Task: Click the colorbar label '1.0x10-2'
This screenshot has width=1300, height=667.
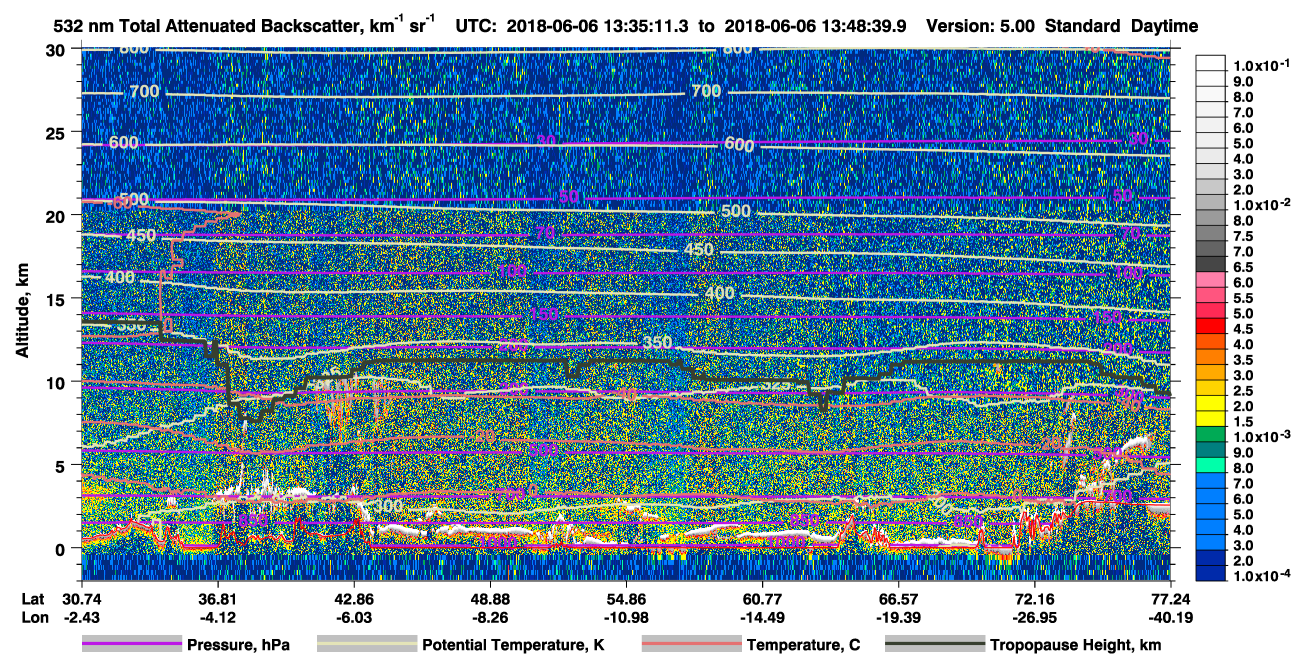Action: 1261,203
